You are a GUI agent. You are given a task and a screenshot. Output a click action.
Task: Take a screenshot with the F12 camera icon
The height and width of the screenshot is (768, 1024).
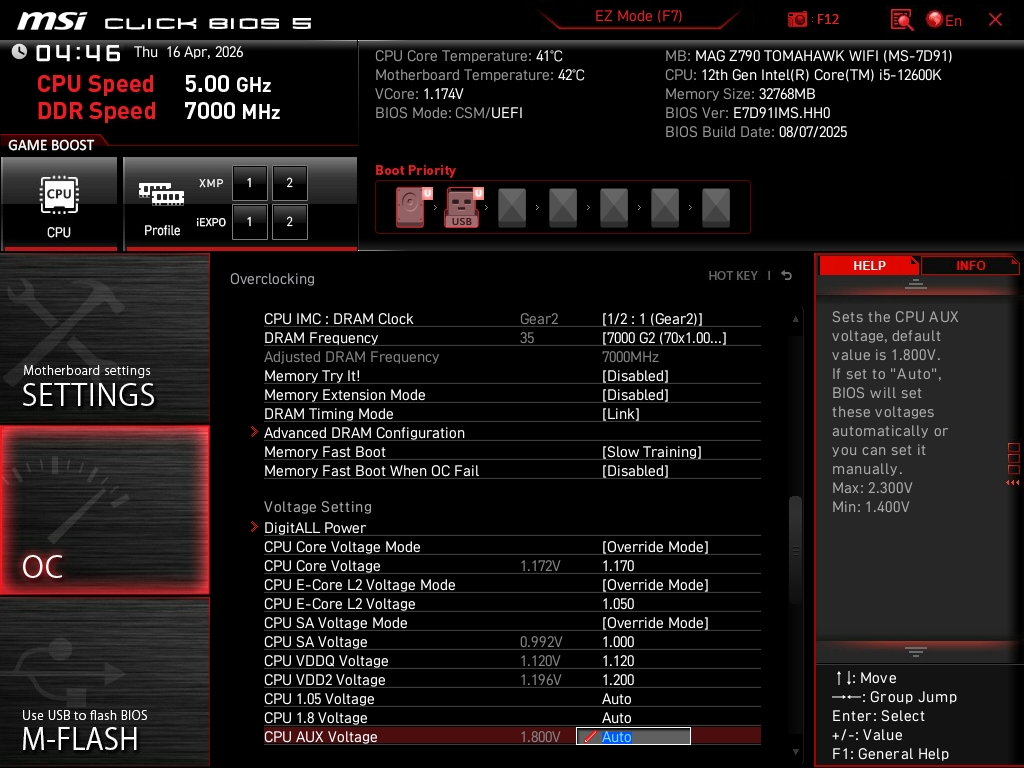pyautogui.click(x=797, y=20)
